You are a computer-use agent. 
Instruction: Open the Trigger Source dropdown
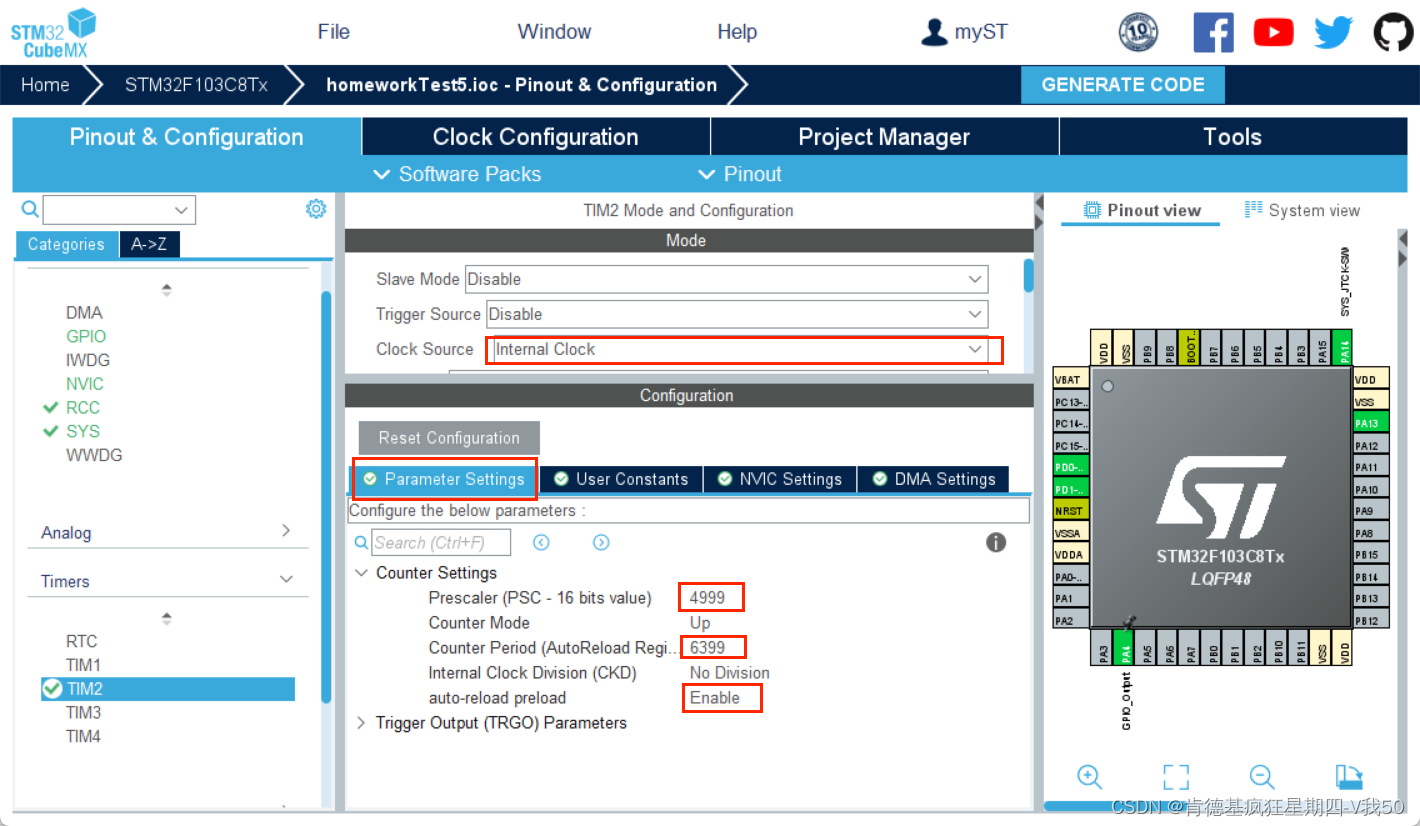(x=738, y=314)
